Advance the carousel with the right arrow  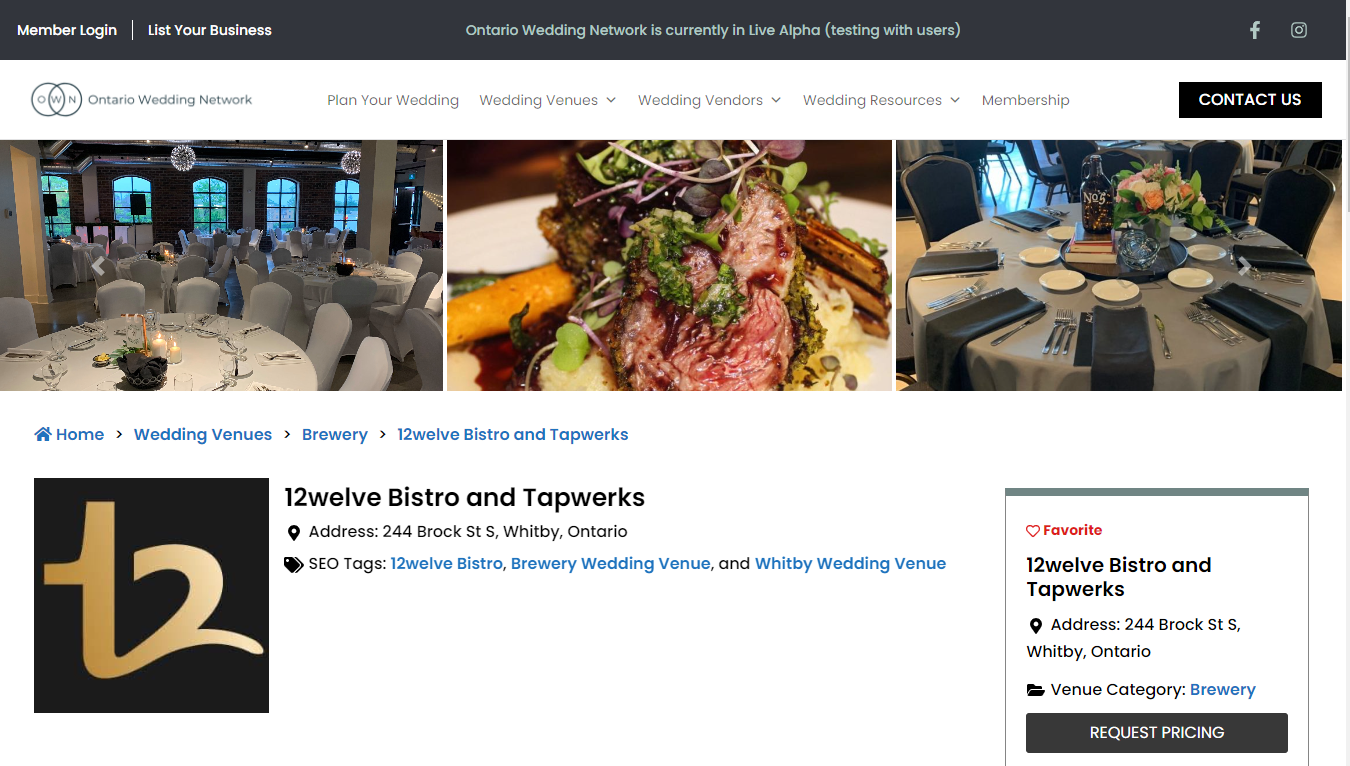coord(1243,265)
